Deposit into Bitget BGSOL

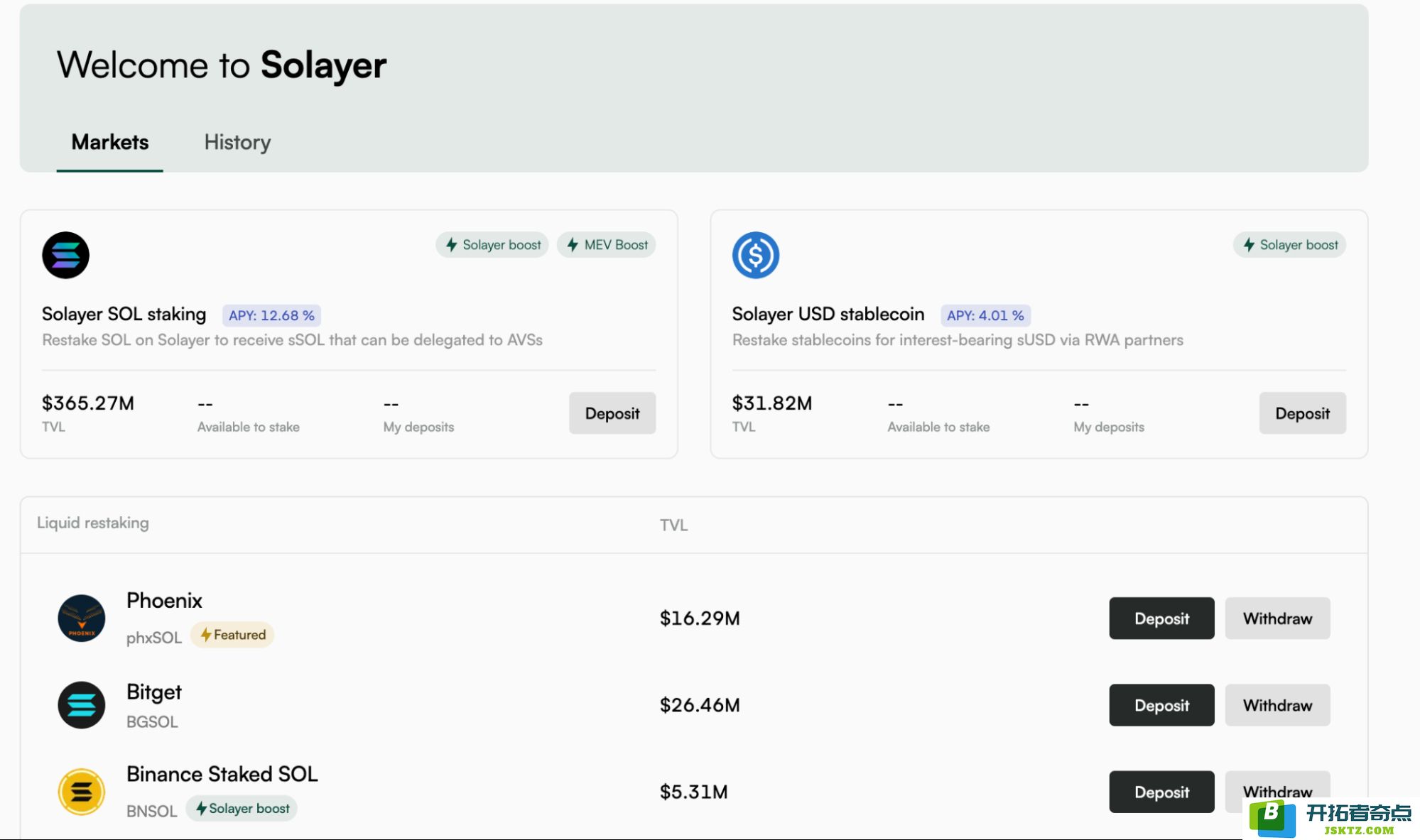coord(1161,705)
